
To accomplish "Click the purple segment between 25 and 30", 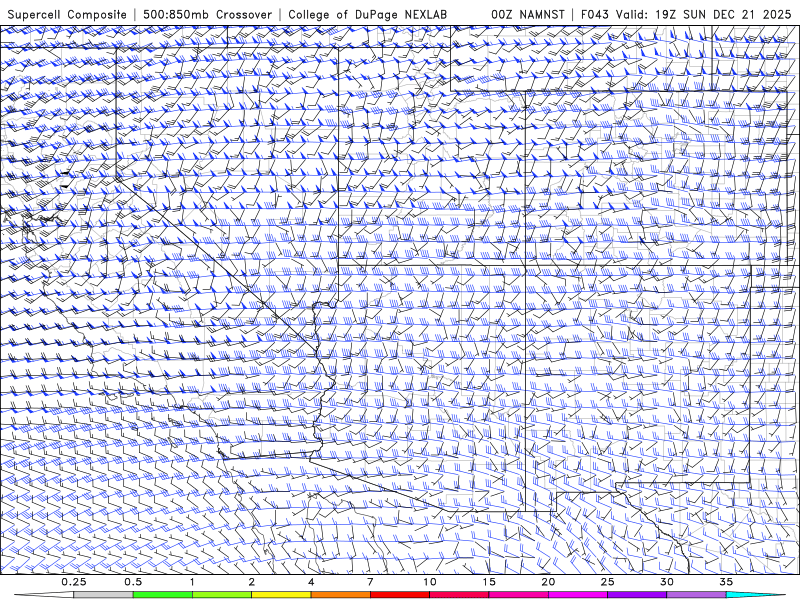I will click(637, 595).
